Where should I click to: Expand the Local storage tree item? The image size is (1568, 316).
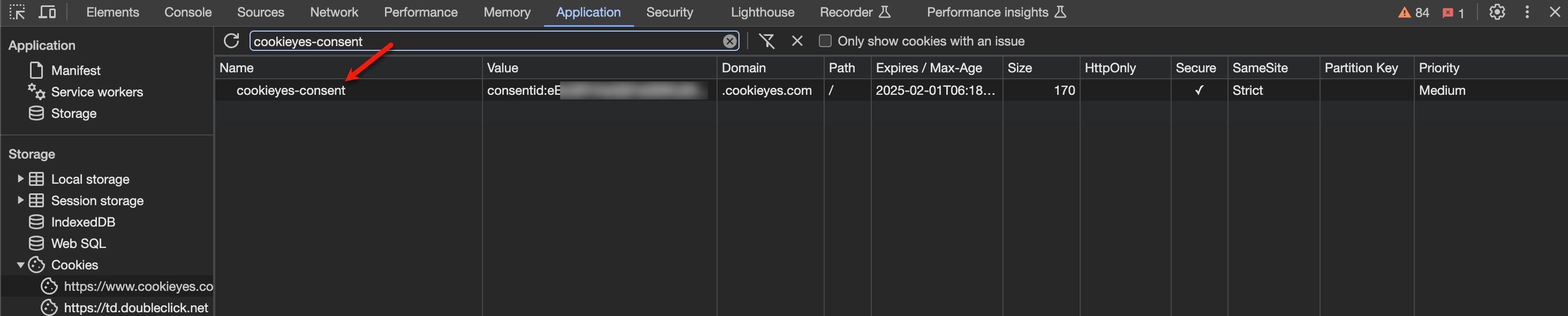click(x=20, y=178)
